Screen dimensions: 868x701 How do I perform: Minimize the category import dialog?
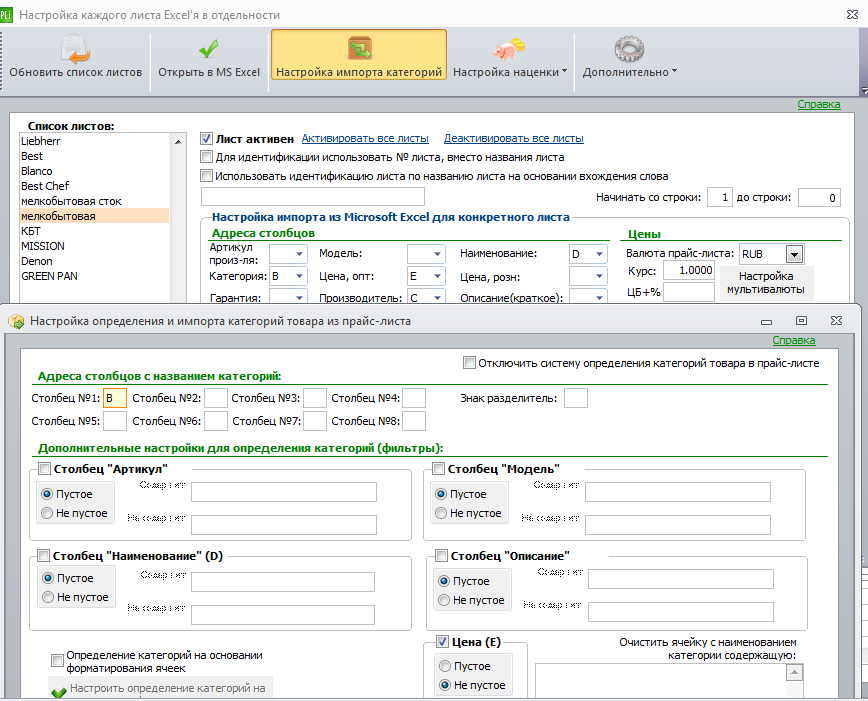tap(766, 322)
